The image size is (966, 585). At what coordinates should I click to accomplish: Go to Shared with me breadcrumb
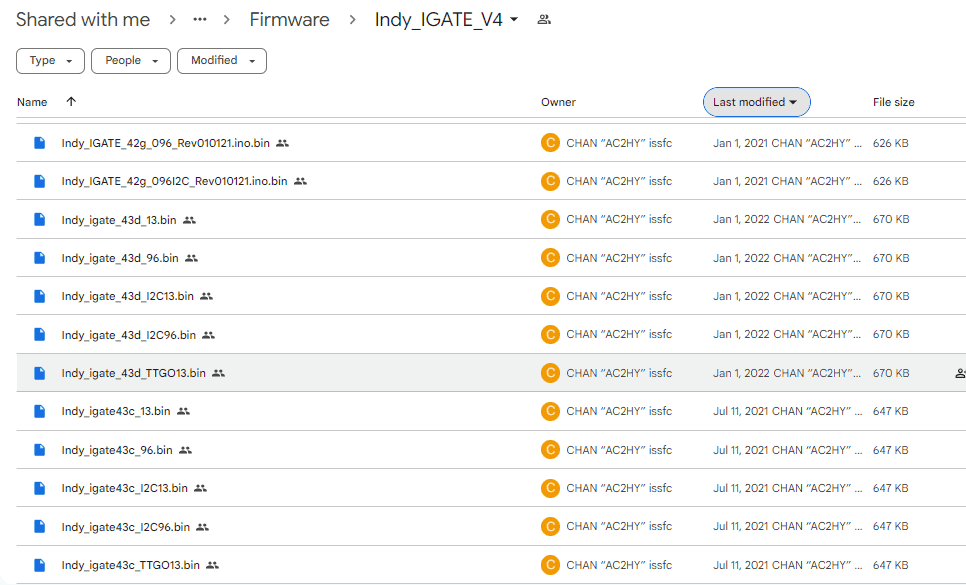tap(83, 20)
